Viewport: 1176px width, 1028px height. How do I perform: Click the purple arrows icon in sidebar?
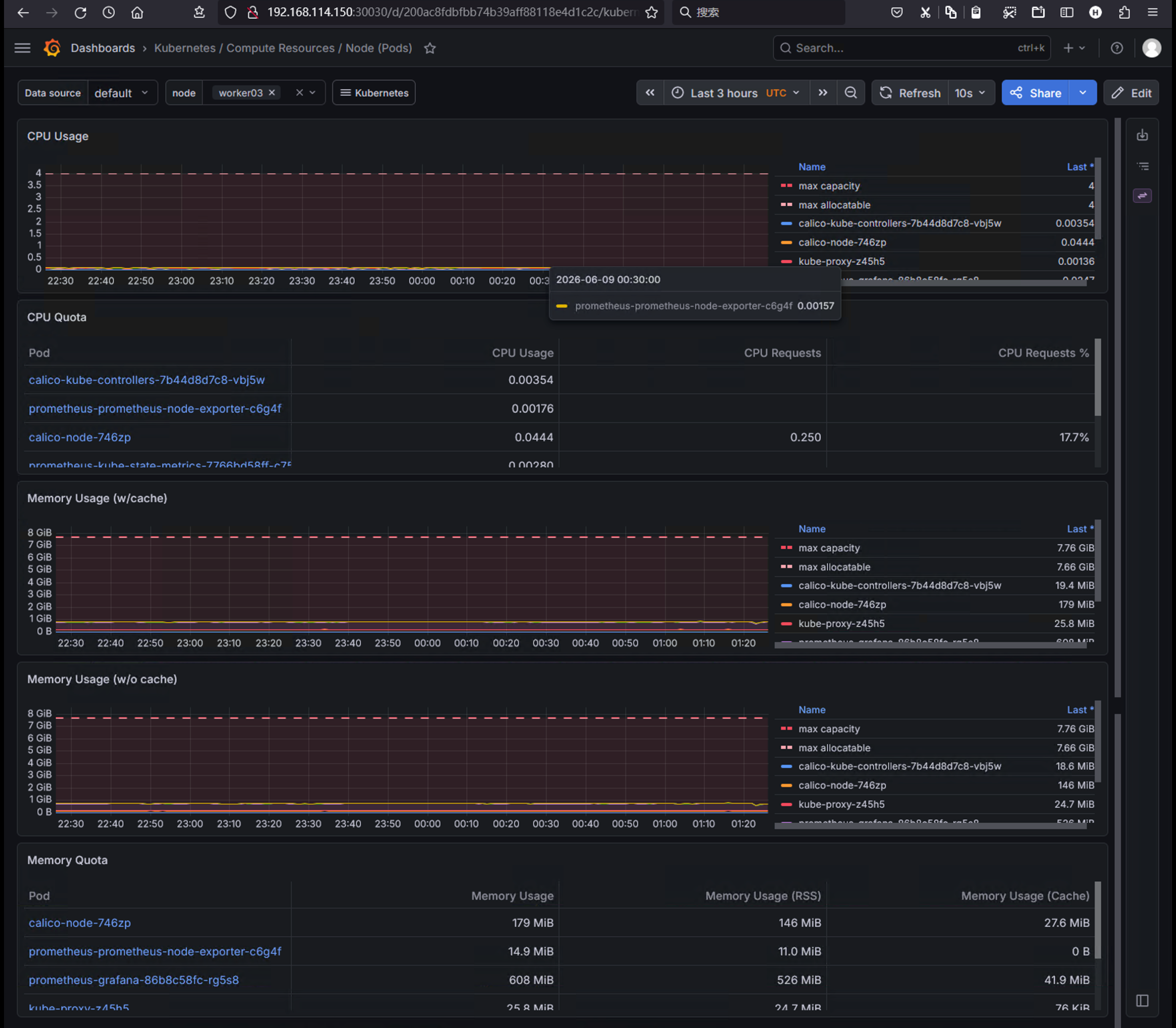click(x=1142, y=196)
